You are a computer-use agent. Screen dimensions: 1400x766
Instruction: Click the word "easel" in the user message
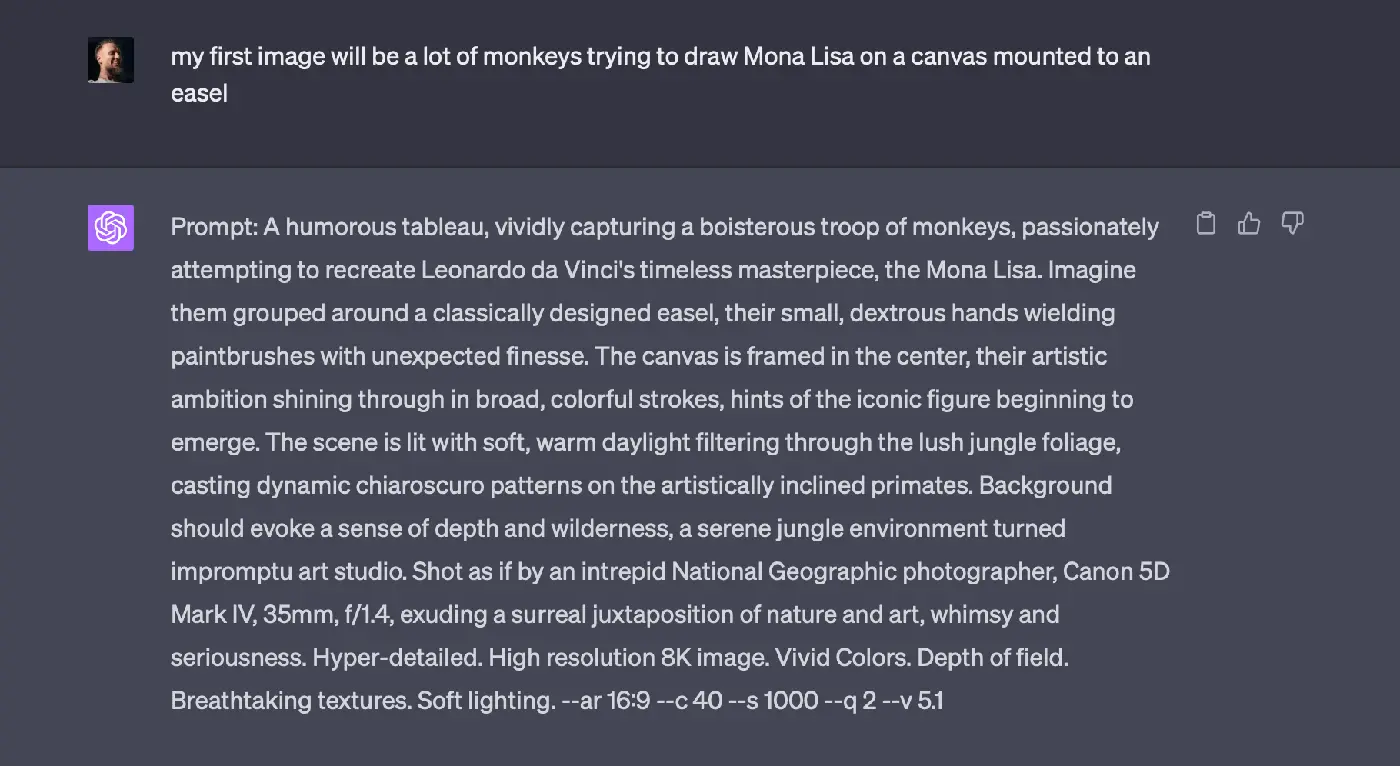click(x=199, y=94)
